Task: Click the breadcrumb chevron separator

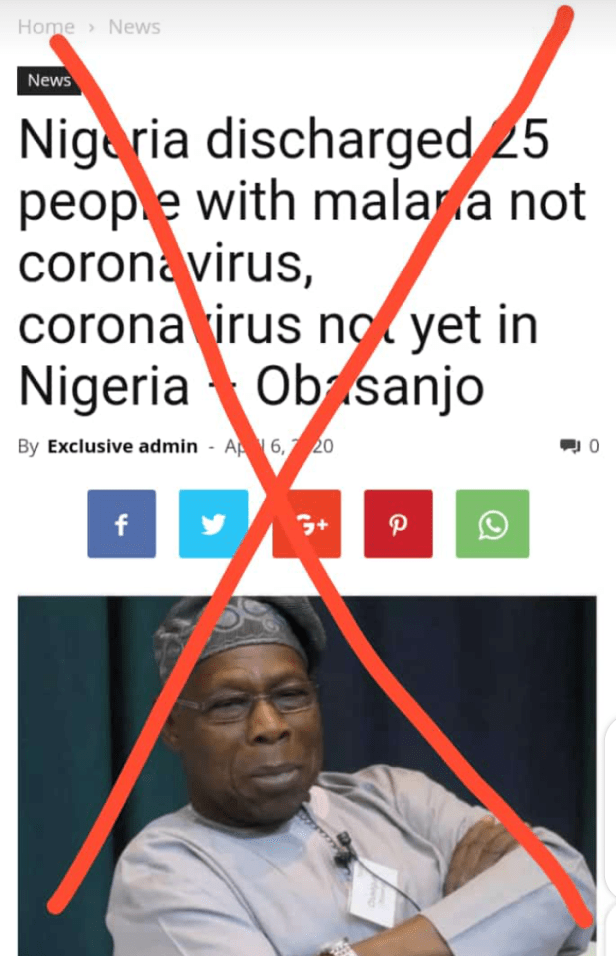Action: click(91, 27)
